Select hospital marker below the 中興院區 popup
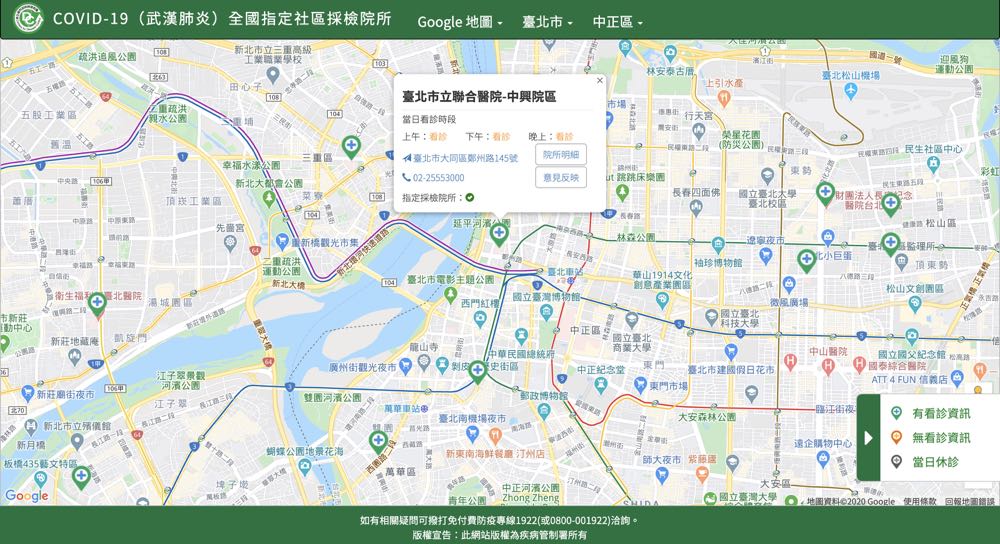 point(499,235)
